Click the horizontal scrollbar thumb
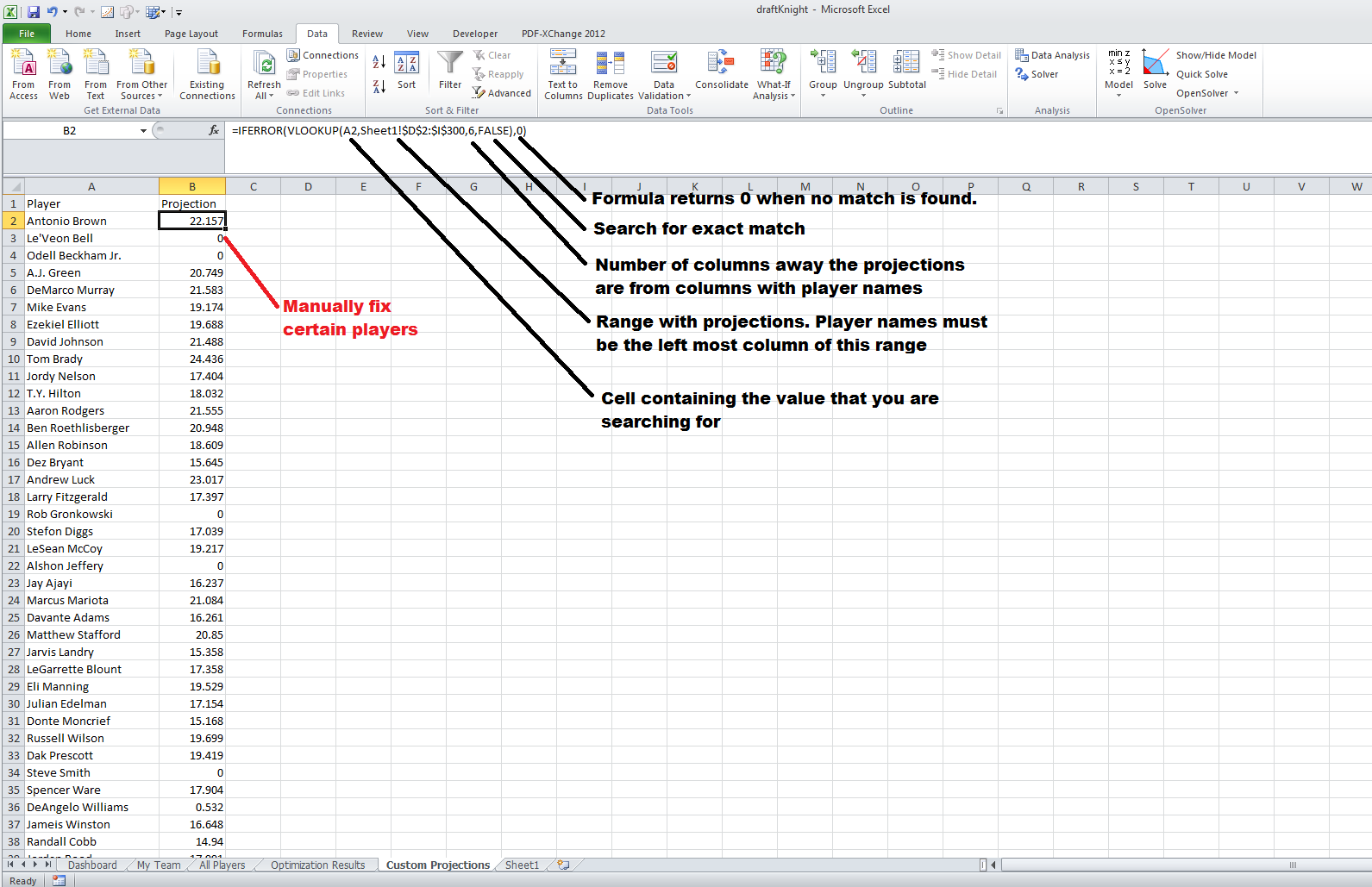 coord(1292,865)
